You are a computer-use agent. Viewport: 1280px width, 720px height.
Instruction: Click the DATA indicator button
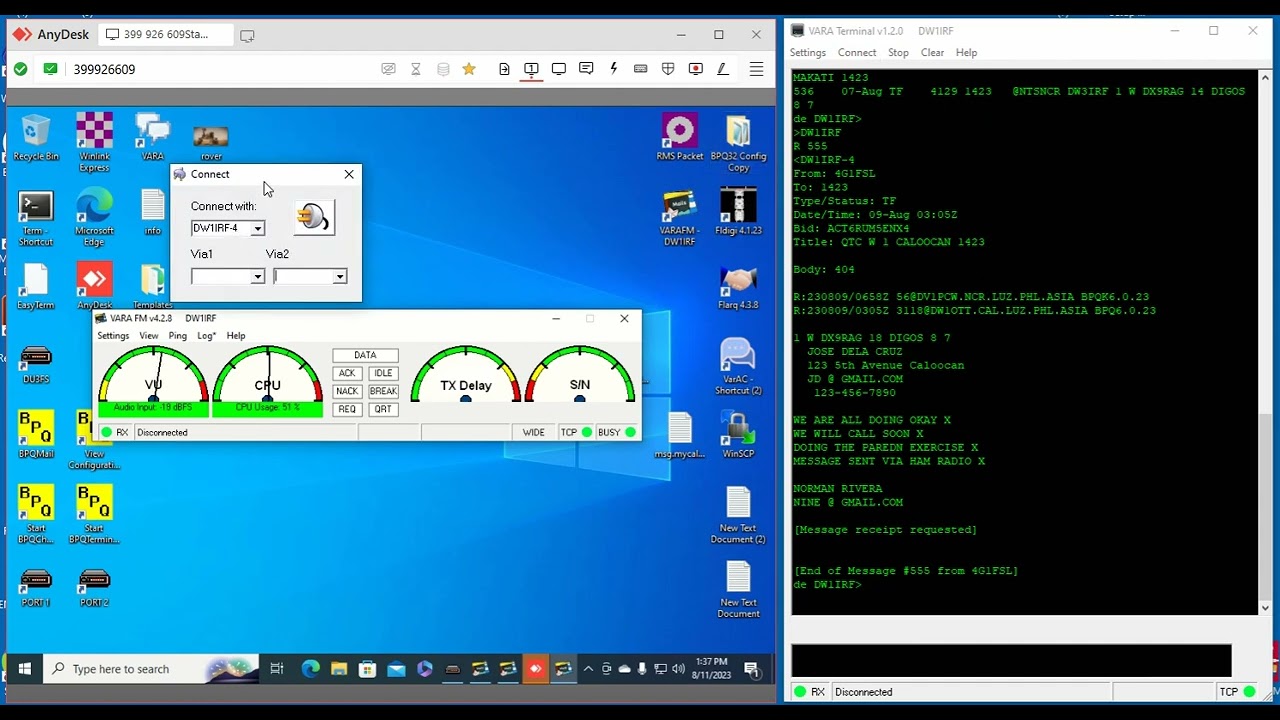(365, 355)
